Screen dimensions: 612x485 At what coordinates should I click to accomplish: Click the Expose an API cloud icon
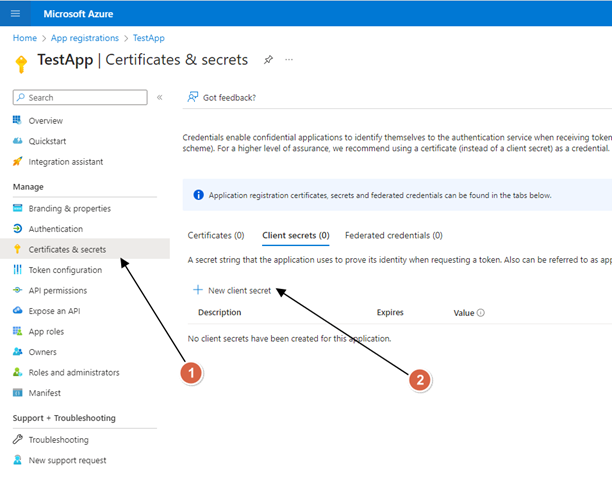[x=18, y=311]
